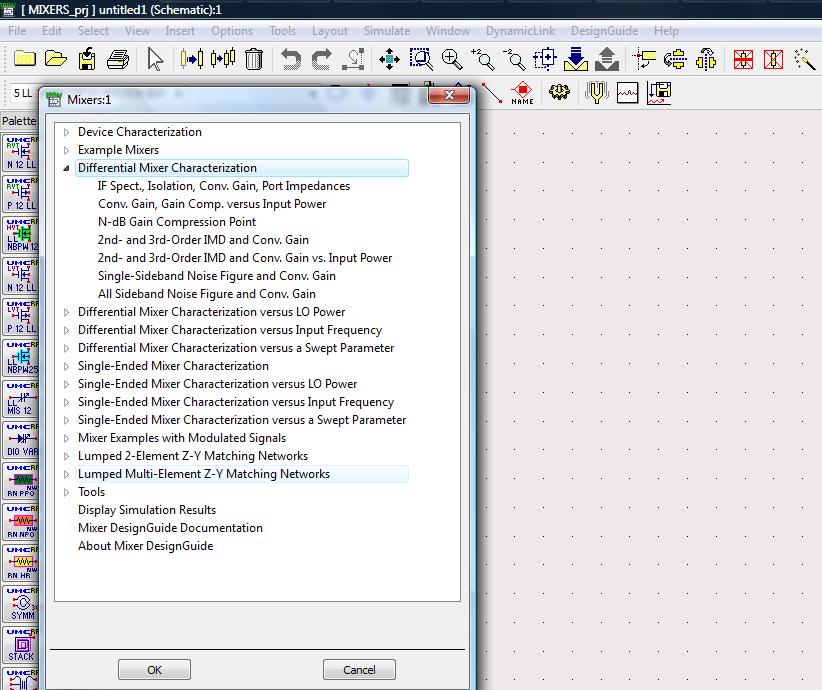The width and height of the screenshot is (822, 690).
Task: Expand Differential Mixer Characterization versus LO Power
Action: click(67, 312)
